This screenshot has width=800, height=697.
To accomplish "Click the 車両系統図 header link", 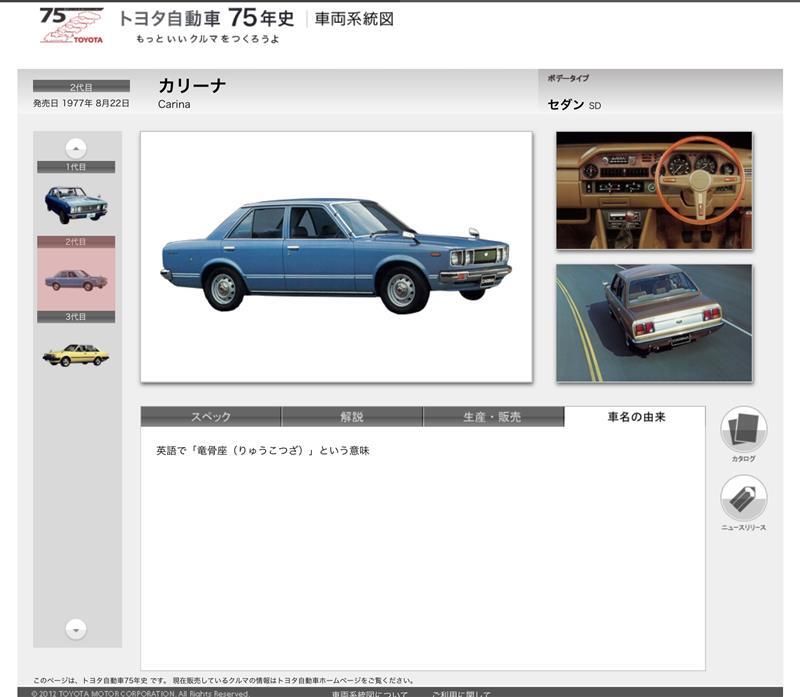I will [x=354, y=19].
